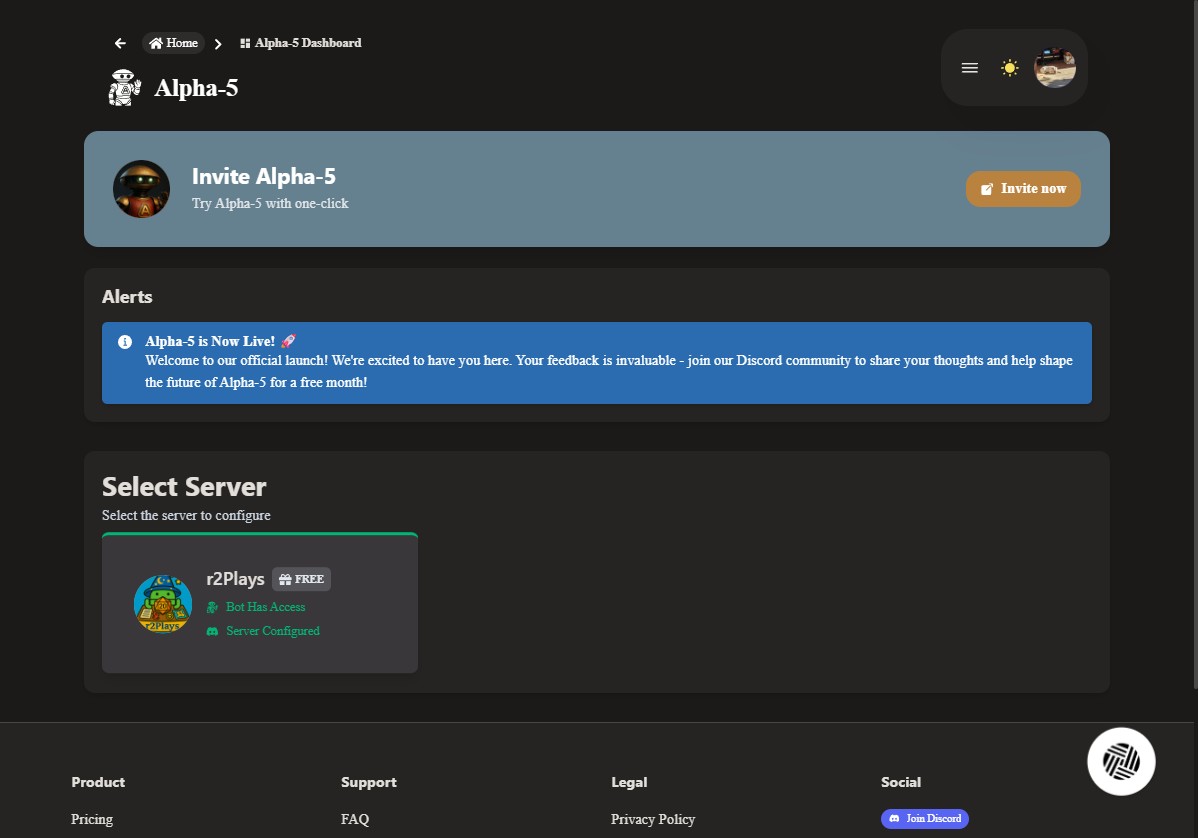1198x838 pixels.
Task: Click the Invite now button
Action: point(1023,189)
